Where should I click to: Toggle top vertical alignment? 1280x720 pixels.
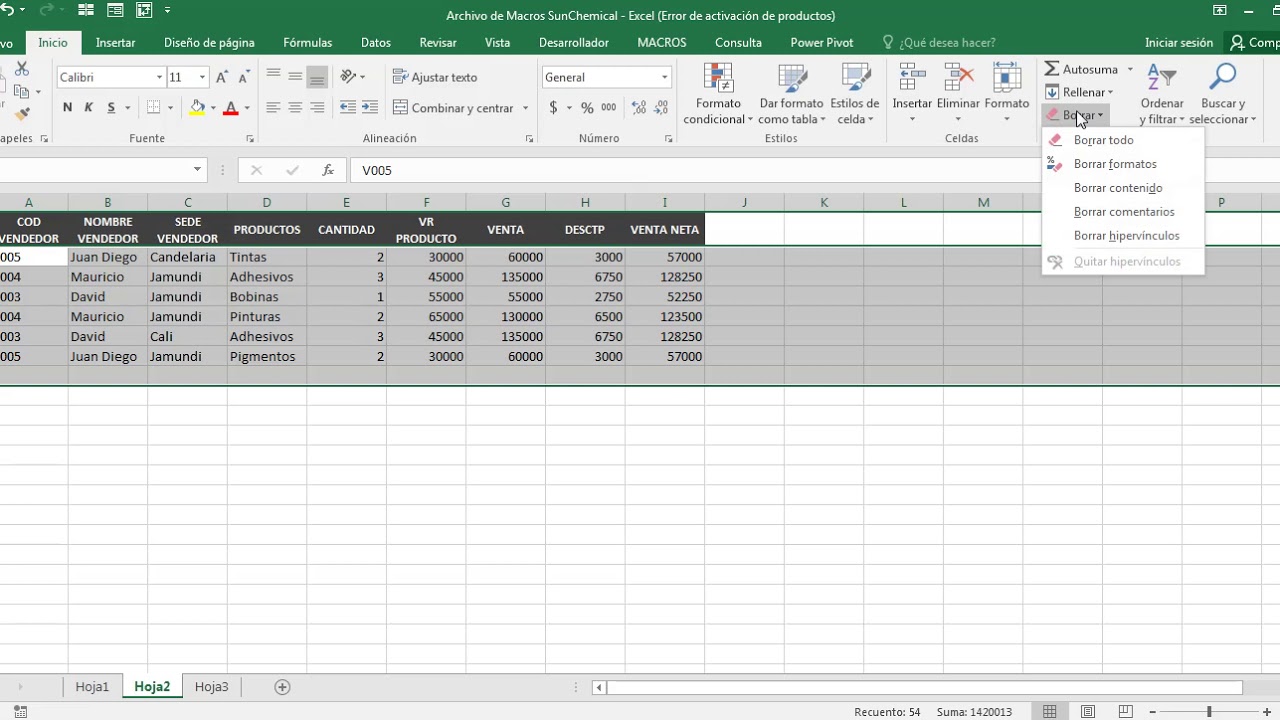[x=273, y=77]
